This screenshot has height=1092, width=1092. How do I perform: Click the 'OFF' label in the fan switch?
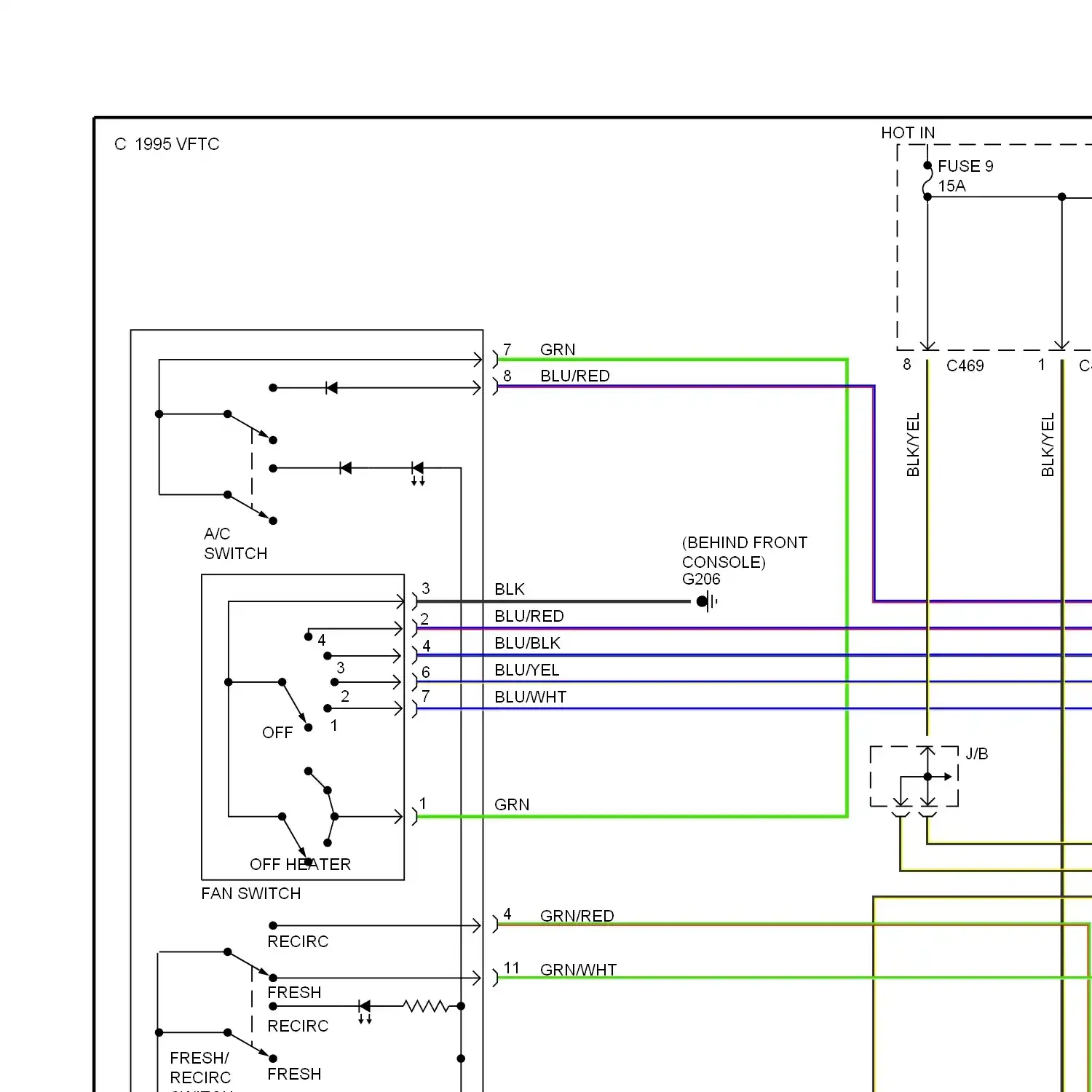pyautogui.click(x=277, y=732)
